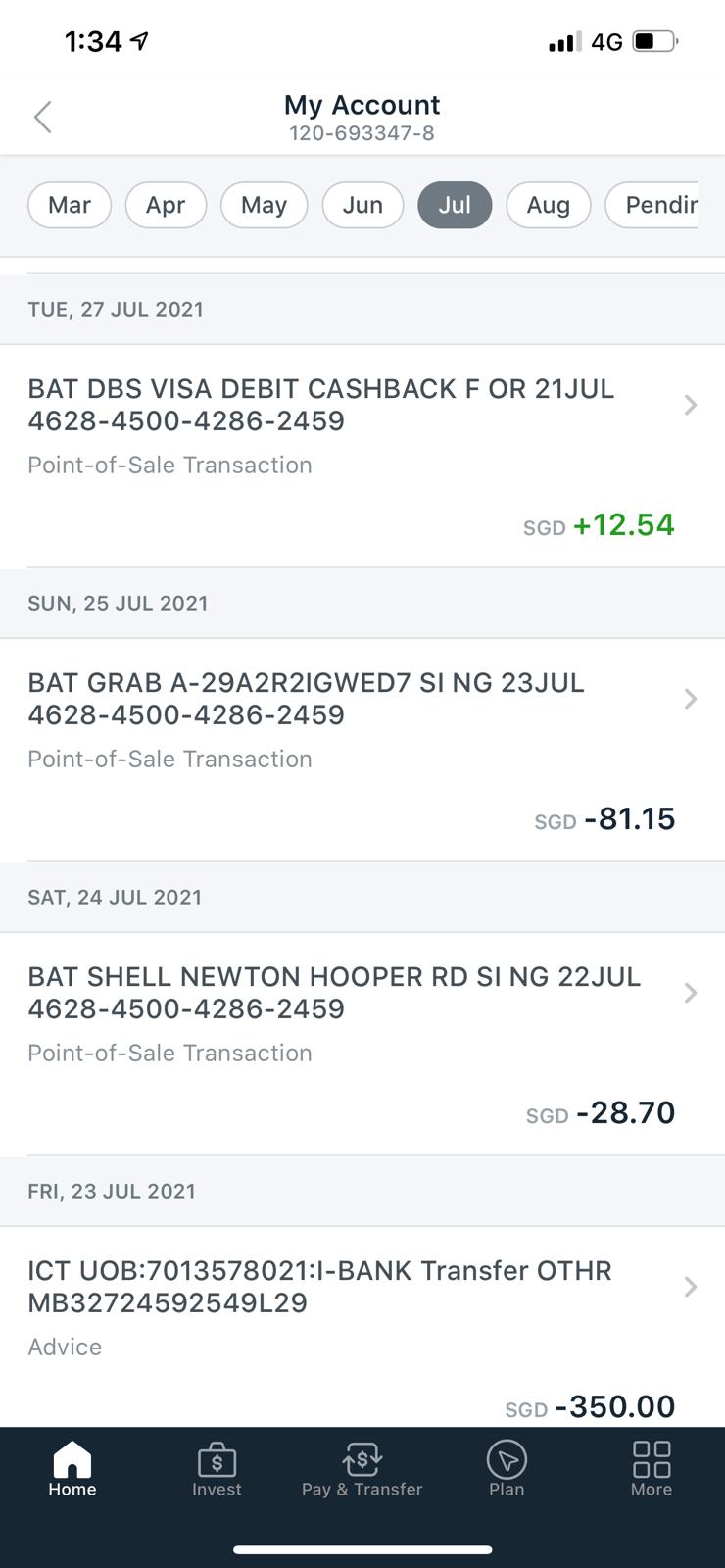Open the More grid icon
This screenshot has height=1568, width=725.
pos(652,1460)
